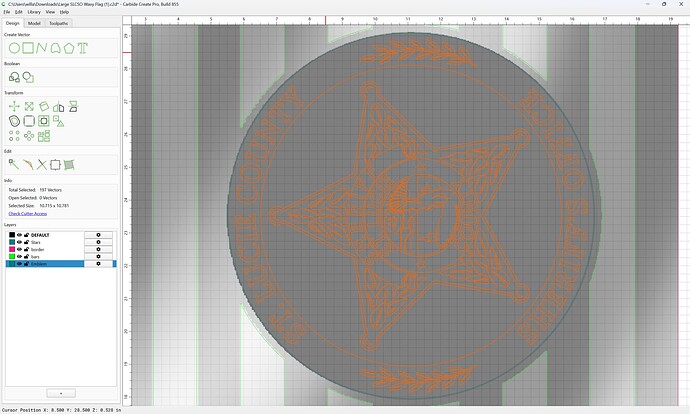Toggle the lock on Emblem layer
Image resolution: width=690 pixels, height=414 pixels.
(x=26, y=264)
